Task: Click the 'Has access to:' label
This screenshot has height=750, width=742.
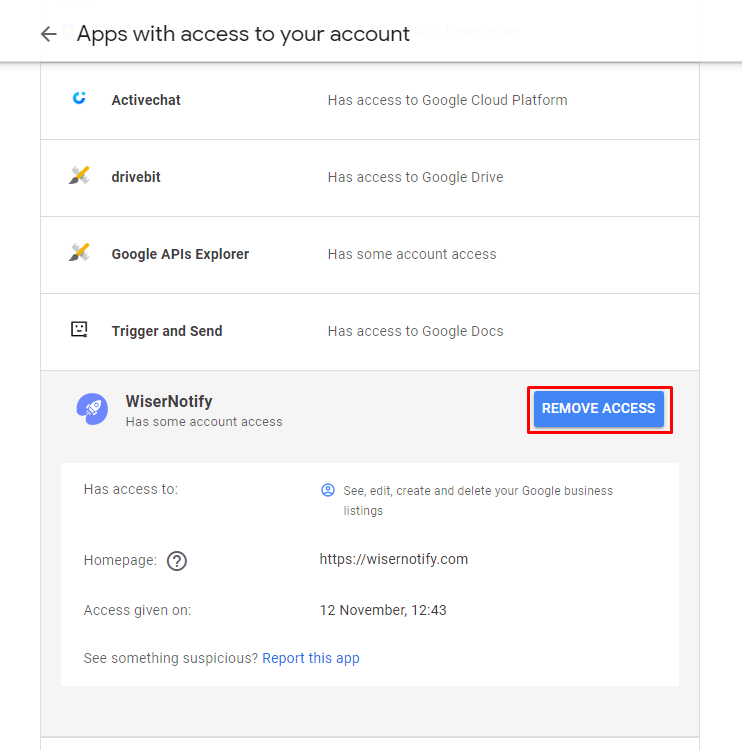Action: (131, 489)
